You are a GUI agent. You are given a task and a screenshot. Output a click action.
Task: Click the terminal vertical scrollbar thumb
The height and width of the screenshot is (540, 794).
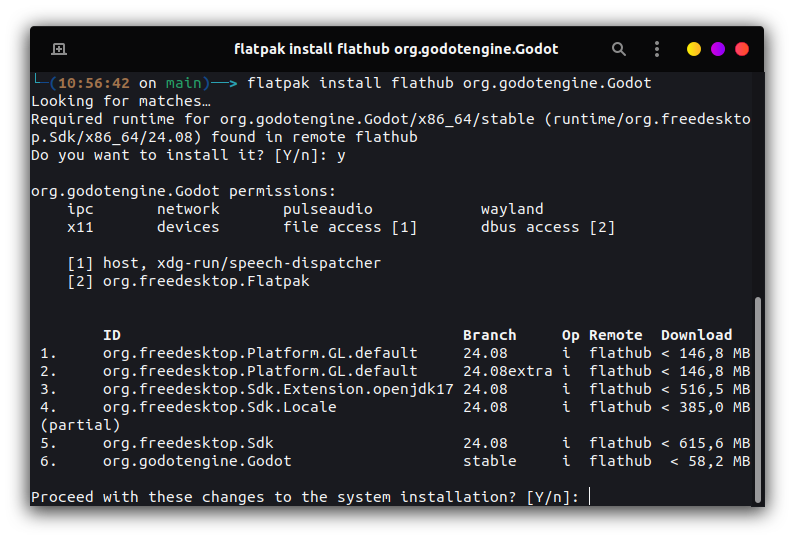tap(758, 399)
